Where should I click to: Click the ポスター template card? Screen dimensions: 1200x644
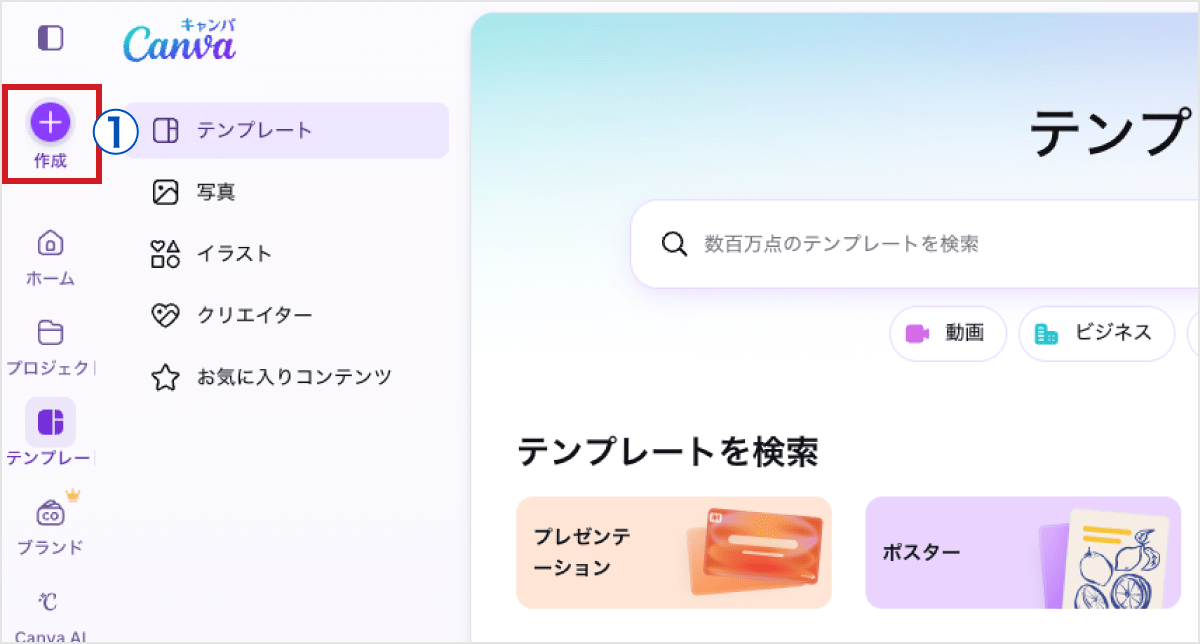coord(1022,552)
